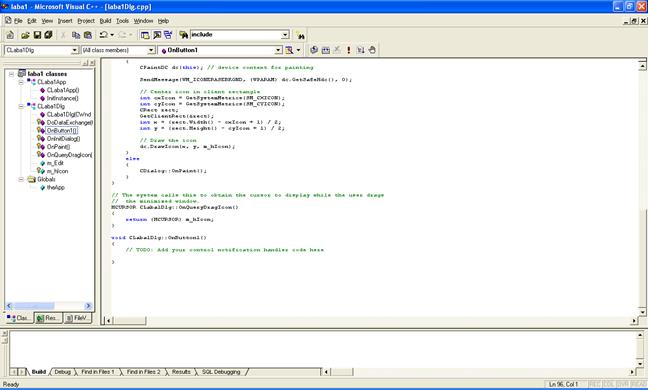Select the Results output tab
The image size is (648, 390).
click(x=181, y=372)
